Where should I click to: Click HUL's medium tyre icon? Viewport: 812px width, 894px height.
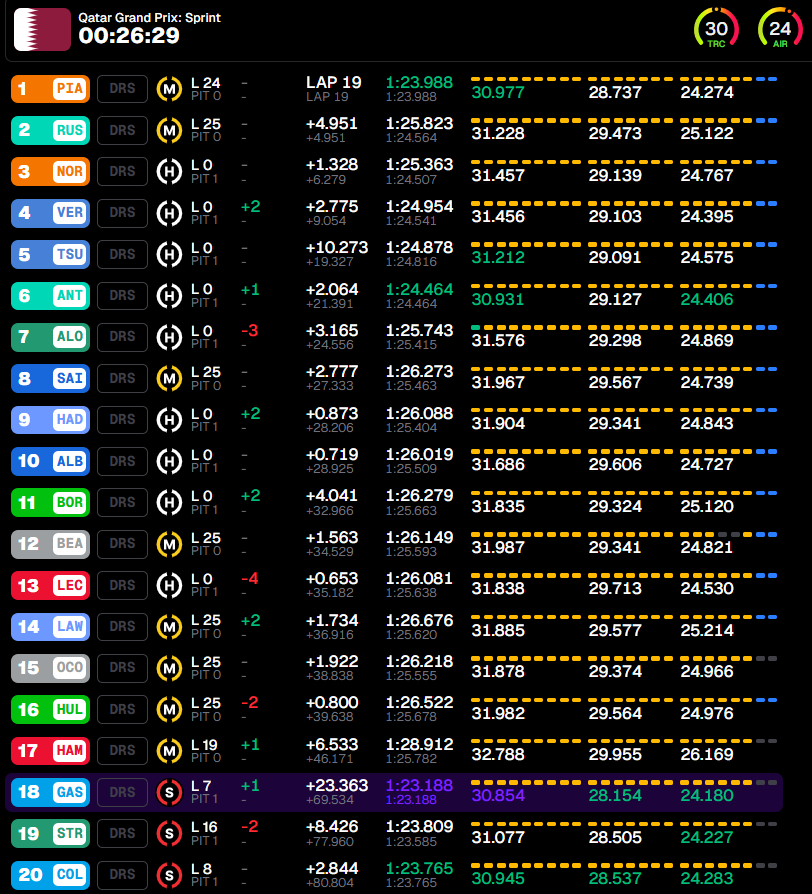tap(169, 709)
